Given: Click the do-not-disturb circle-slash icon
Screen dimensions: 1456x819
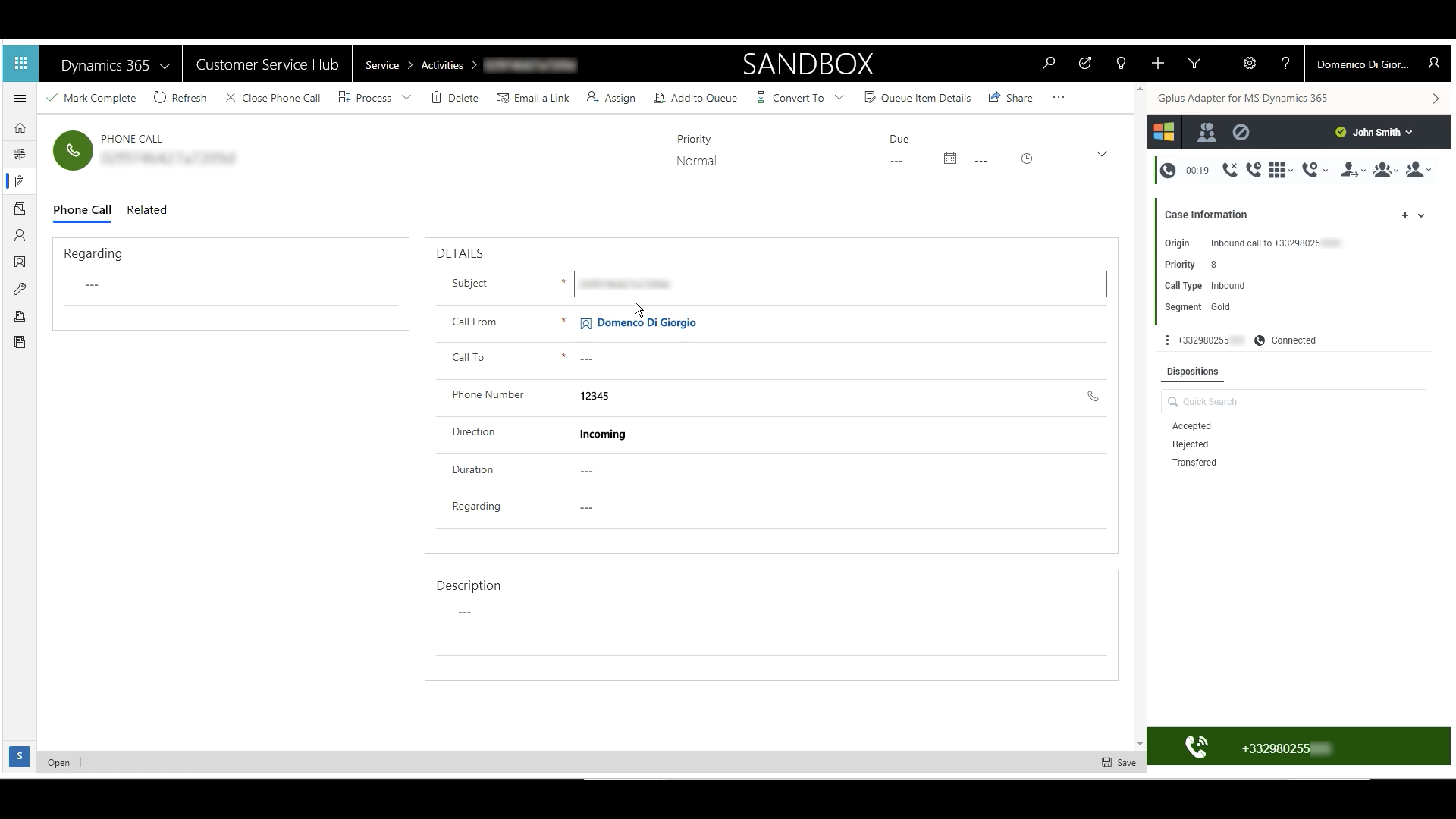Looking at the screenshot, I should (x=1241, y=132).
